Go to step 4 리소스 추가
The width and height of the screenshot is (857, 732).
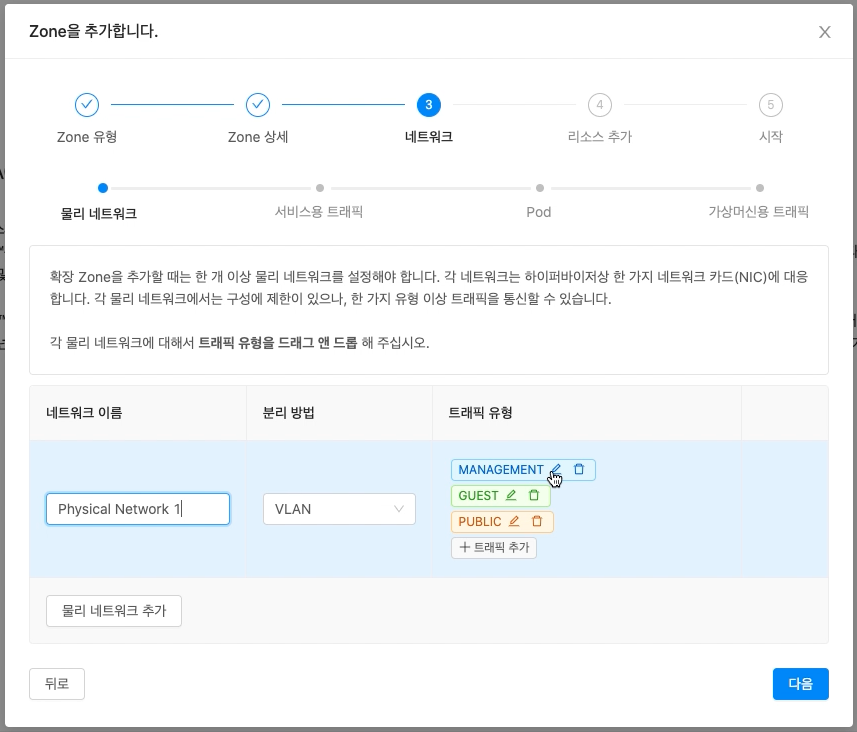pos(600,104)
